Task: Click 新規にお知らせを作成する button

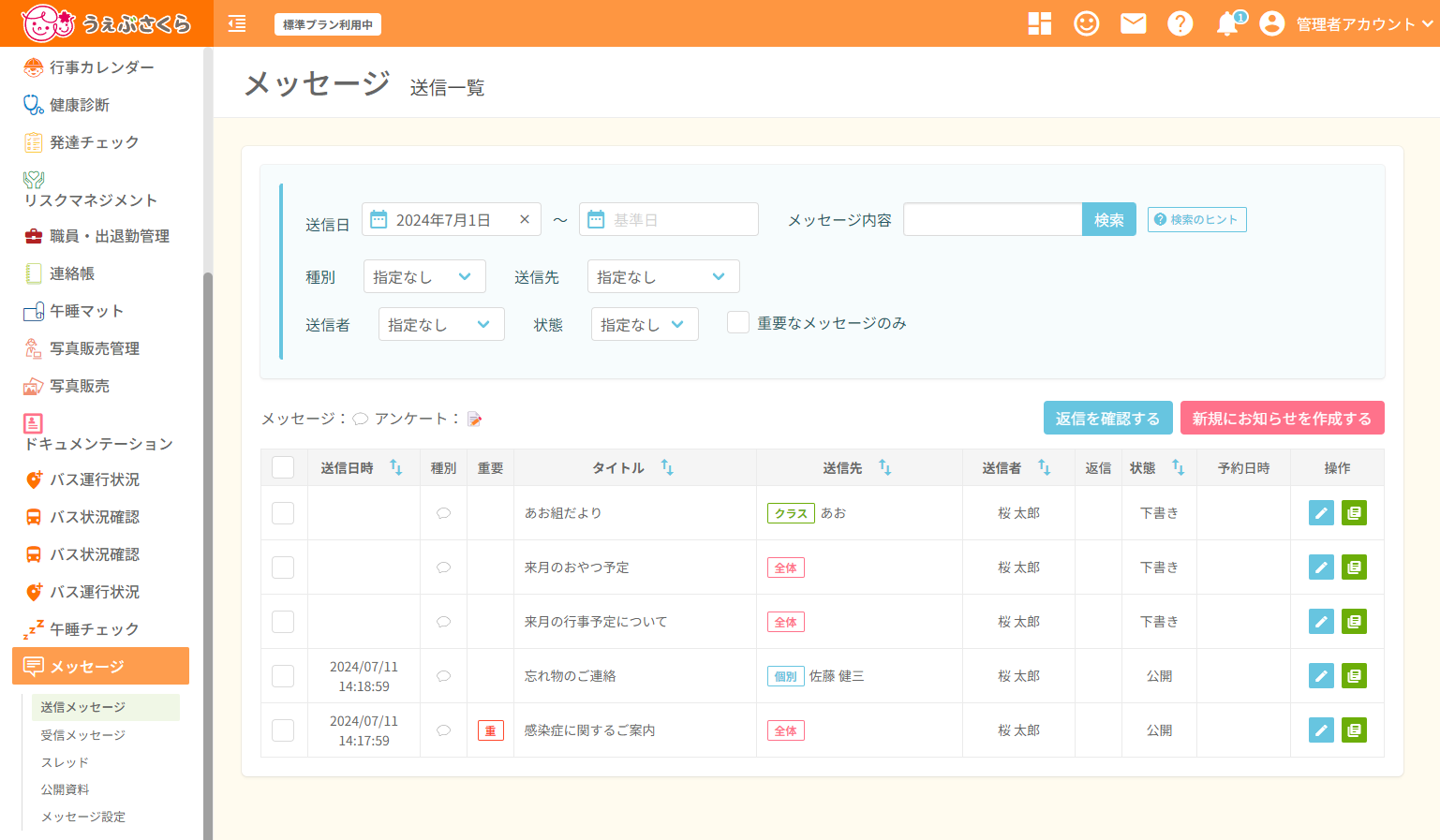Action: [x=1282, y=418]
